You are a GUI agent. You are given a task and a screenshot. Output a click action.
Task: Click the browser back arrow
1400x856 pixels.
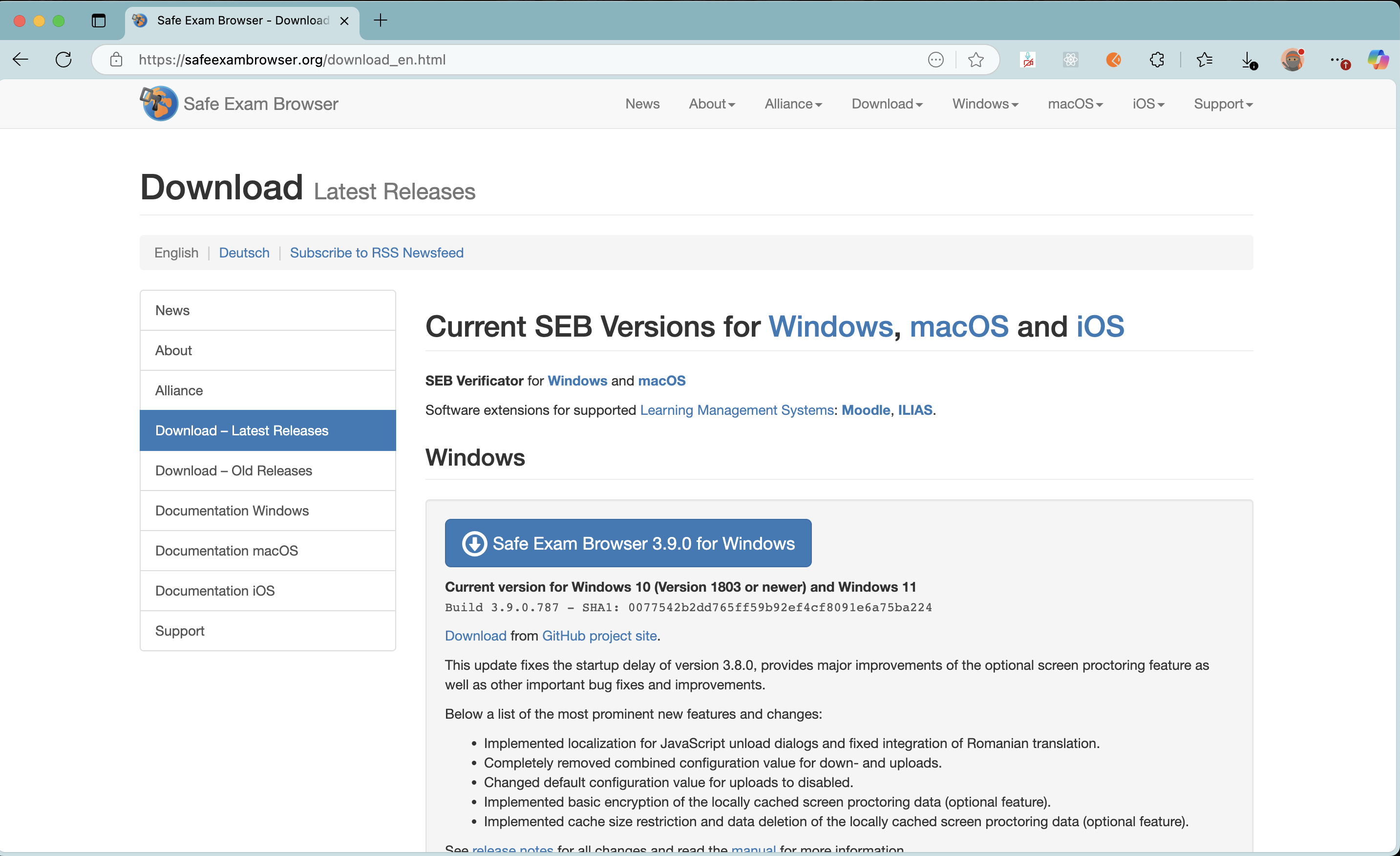click(21, 60)
